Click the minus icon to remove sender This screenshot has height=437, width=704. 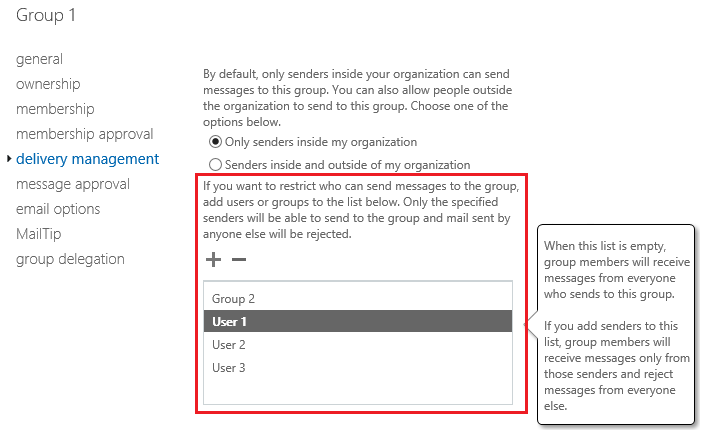(239, 260)
